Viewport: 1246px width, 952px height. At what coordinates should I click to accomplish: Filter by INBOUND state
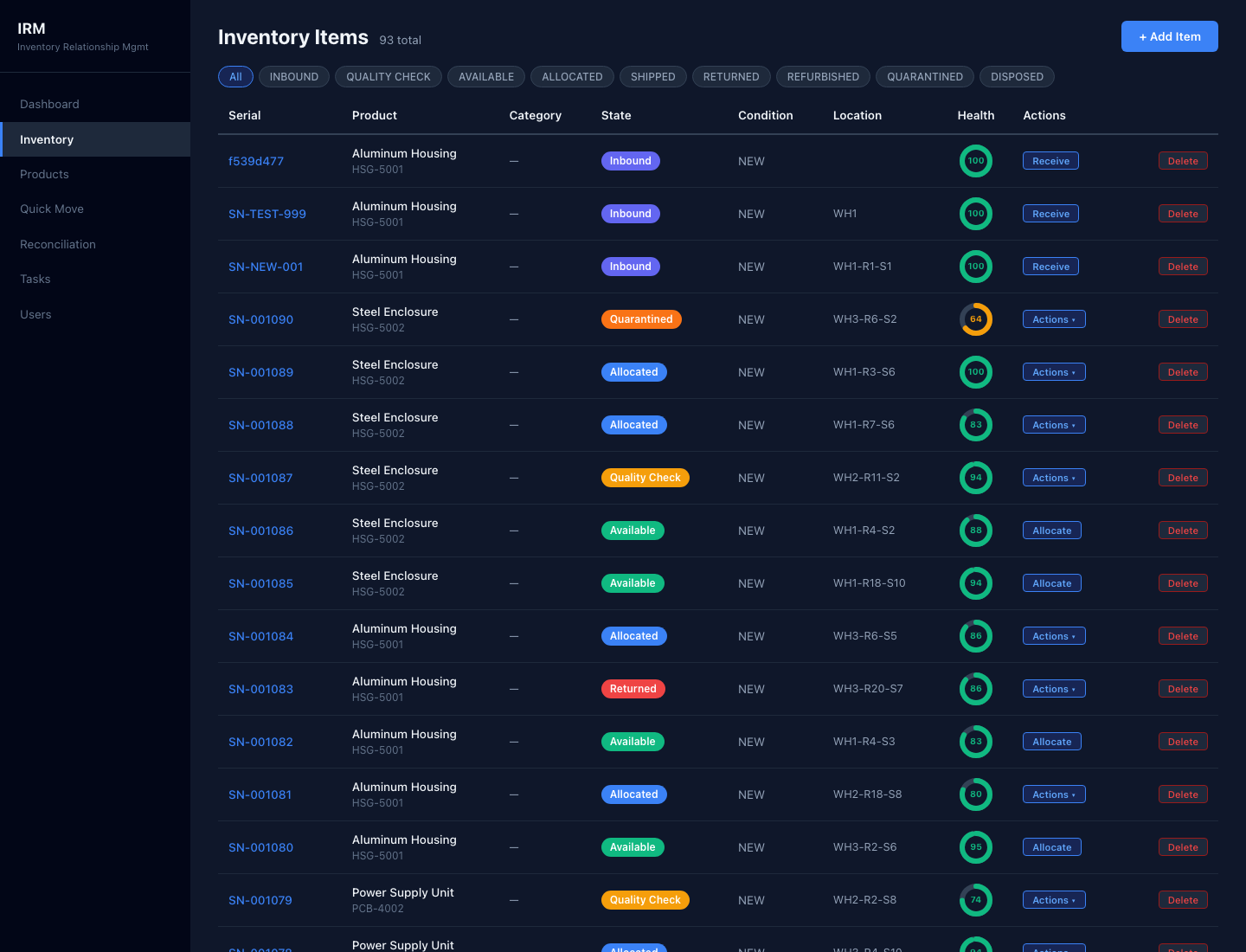click(294, 77)
